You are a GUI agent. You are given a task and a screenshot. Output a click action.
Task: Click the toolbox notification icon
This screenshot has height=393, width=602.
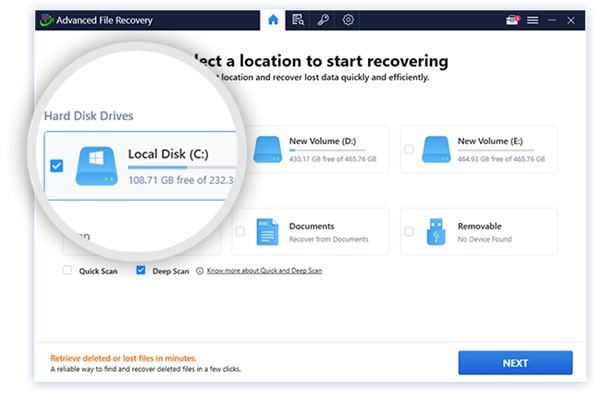tap(513, 20)
